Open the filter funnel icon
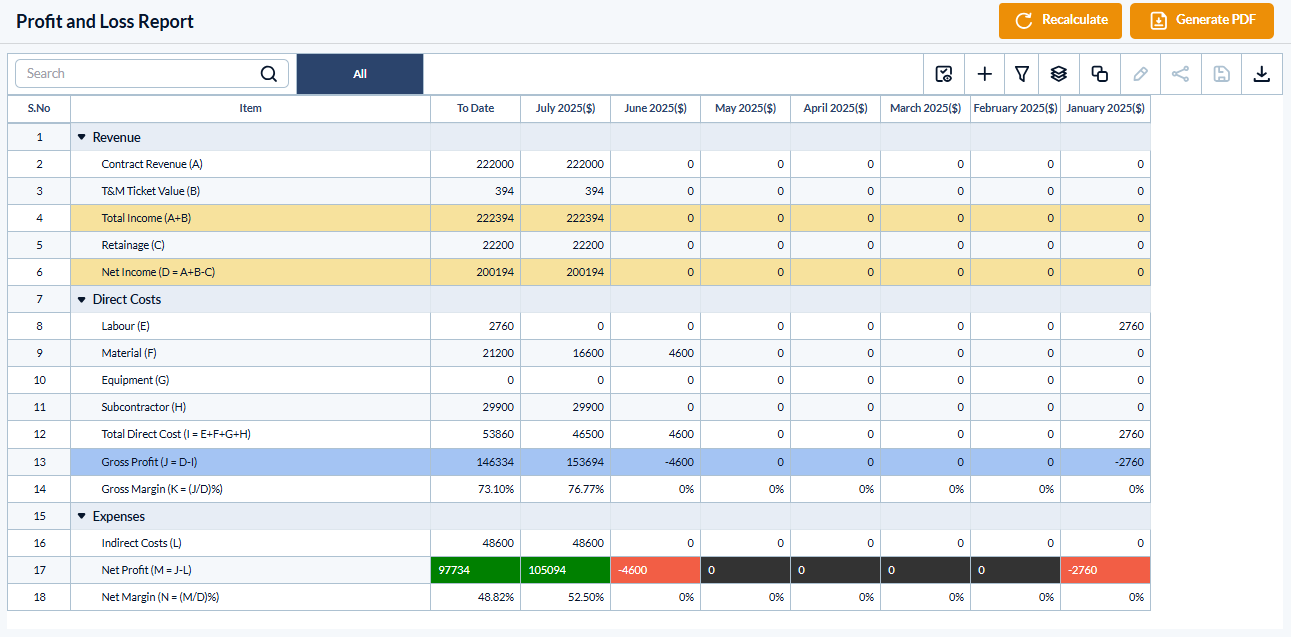This screenshot has width=1291, height=637. click(1022, 74)
